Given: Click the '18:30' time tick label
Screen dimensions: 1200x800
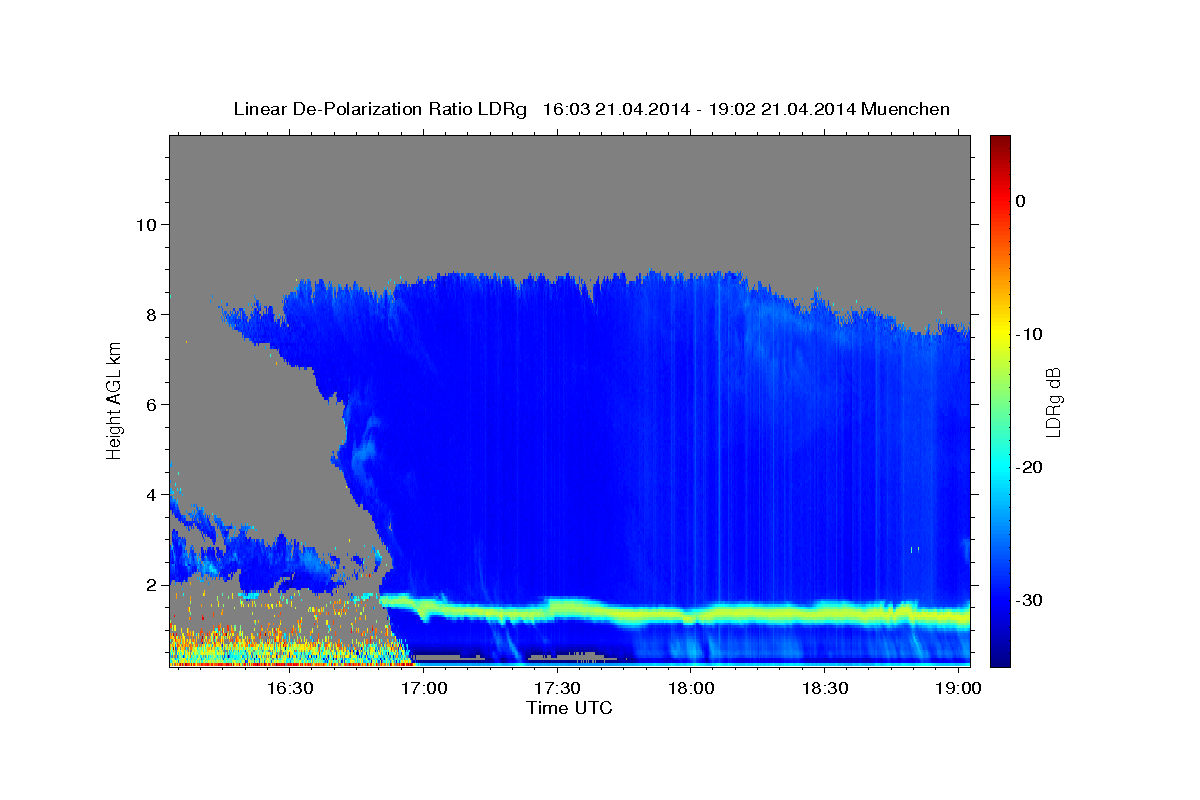Looking at the screenshot, I should click(x=825, y=688).
